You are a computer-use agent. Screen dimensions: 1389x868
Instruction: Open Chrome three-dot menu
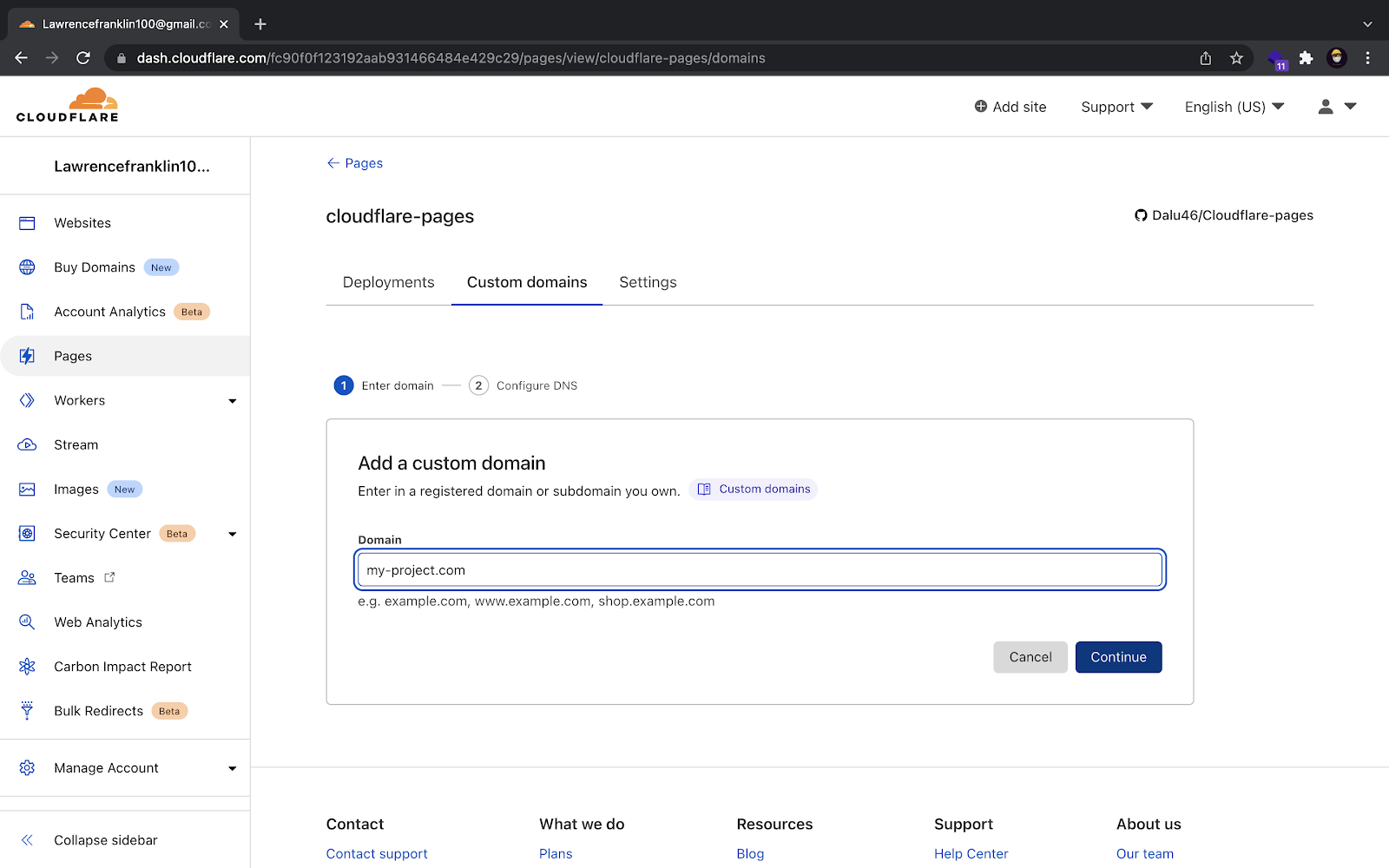[1367, 58]
